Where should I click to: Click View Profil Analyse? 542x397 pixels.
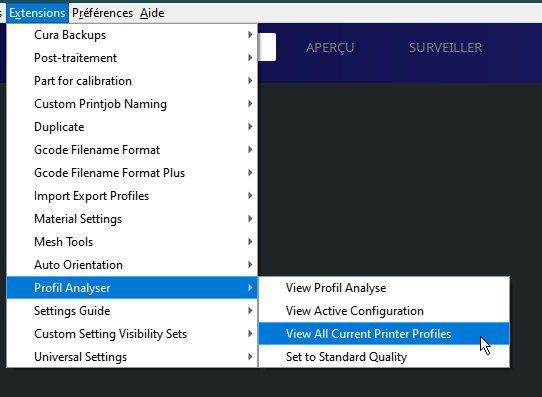[x=384, y=288]
